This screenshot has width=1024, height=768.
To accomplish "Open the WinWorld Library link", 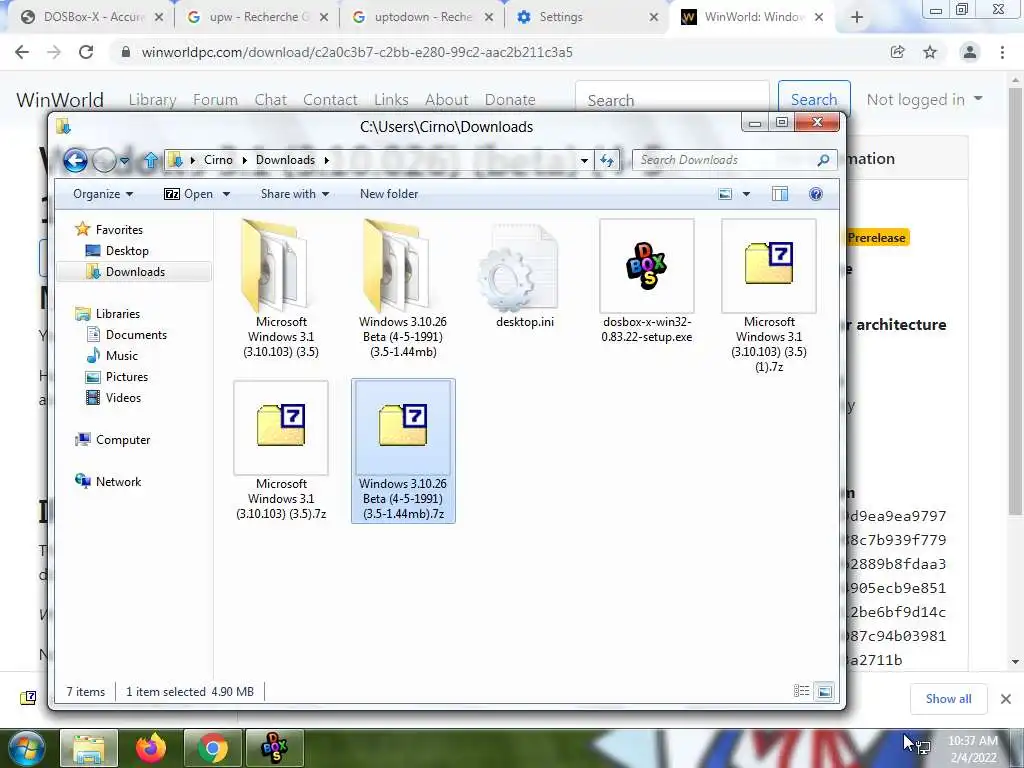I will click(x=152, y=100).
